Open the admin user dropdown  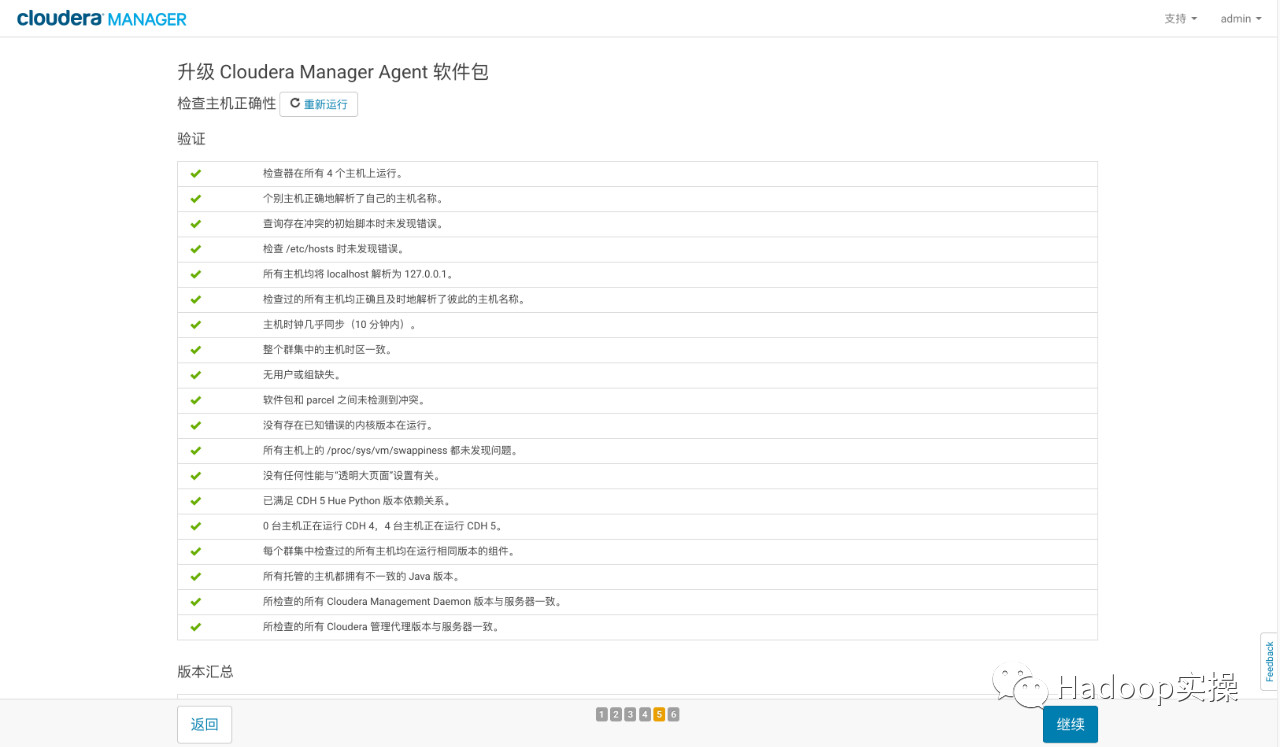(x=1241, y=19)
